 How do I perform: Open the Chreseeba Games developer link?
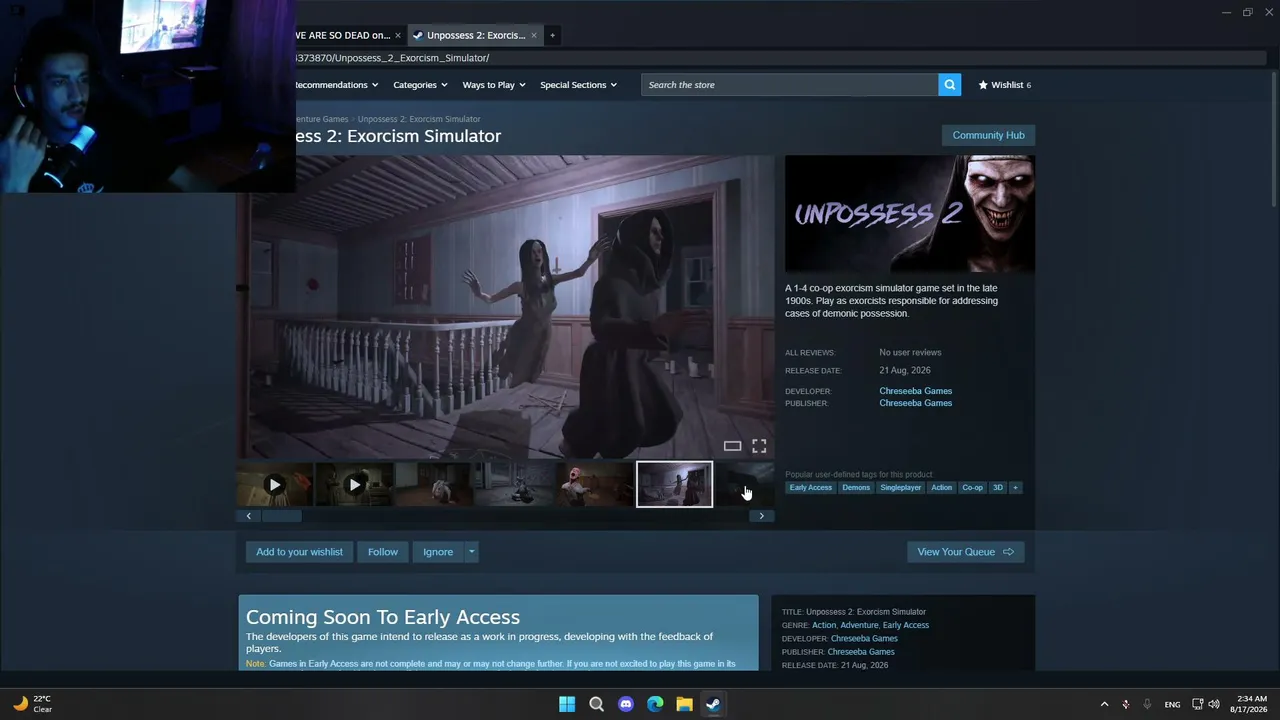[x=915, y=391]
